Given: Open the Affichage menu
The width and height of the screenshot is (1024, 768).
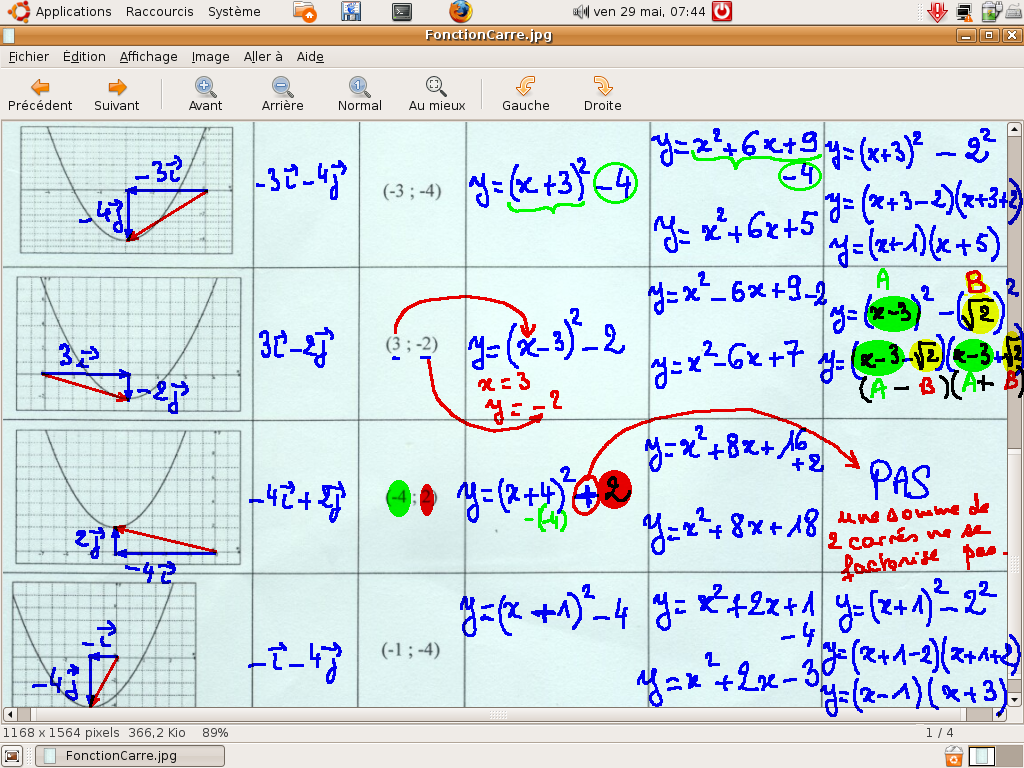Looking at the screenshot, I should tap(148, 57).
